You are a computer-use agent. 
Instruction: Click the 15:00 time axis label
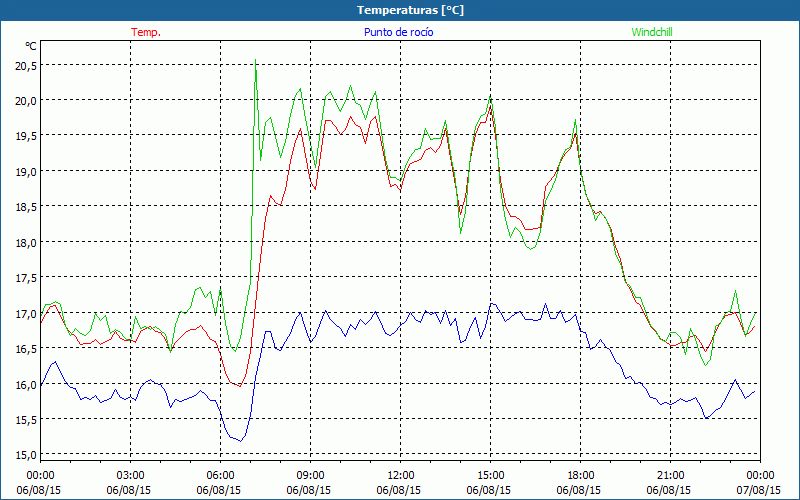point(490,476)
